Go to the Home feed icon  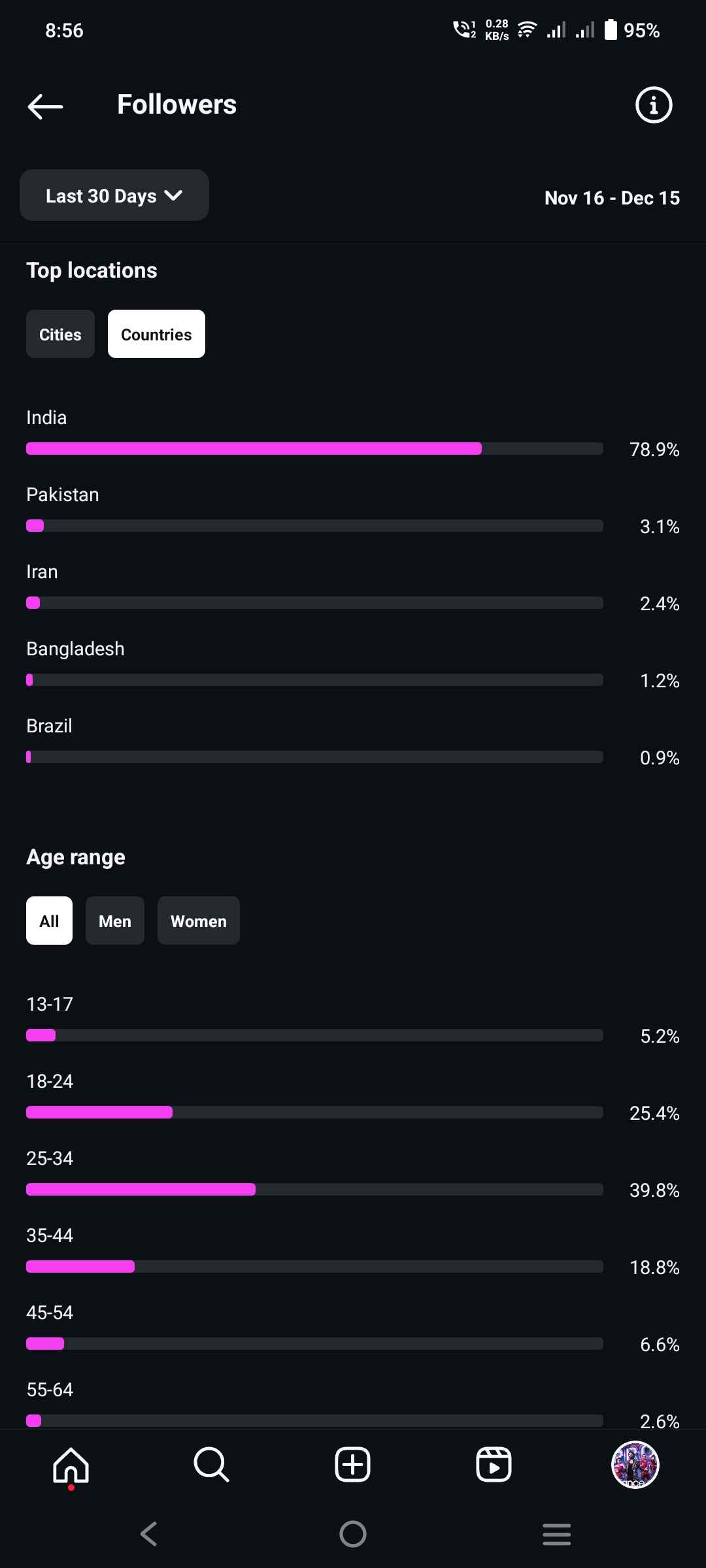click(71, 1465)
